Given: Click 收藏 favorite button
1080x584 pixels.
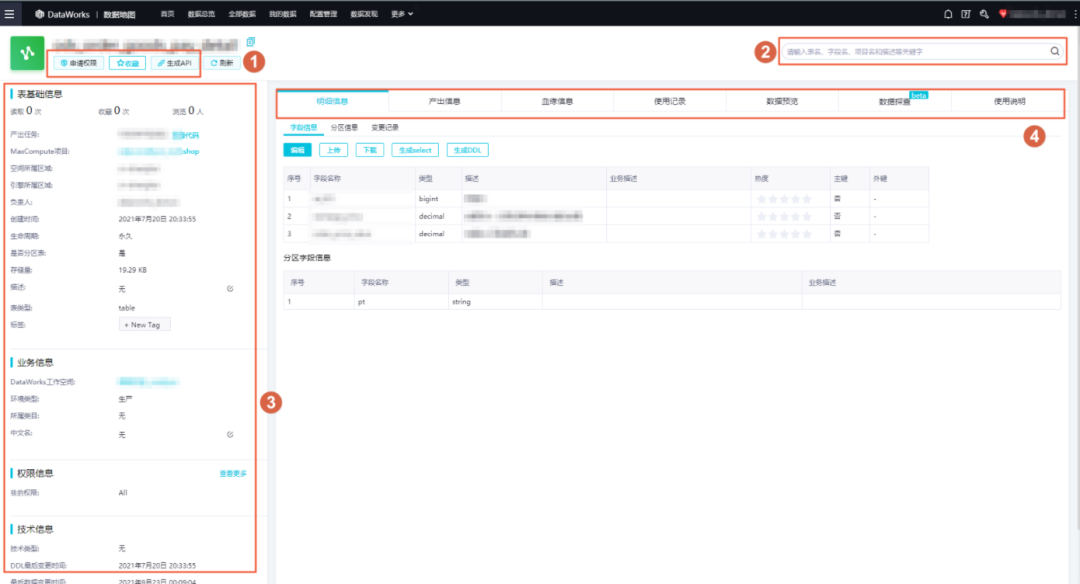Looking at the screenshot, I should tap(127, 63).
